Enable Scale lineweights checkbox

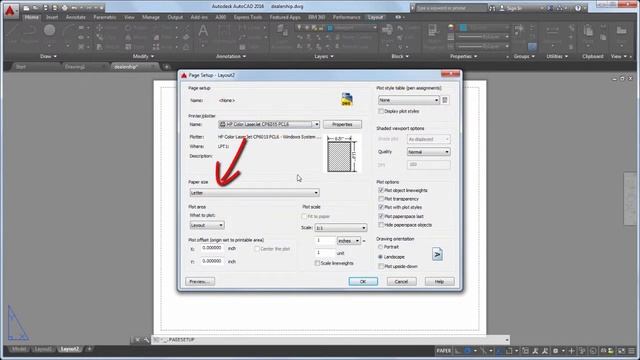coord(317,263)
